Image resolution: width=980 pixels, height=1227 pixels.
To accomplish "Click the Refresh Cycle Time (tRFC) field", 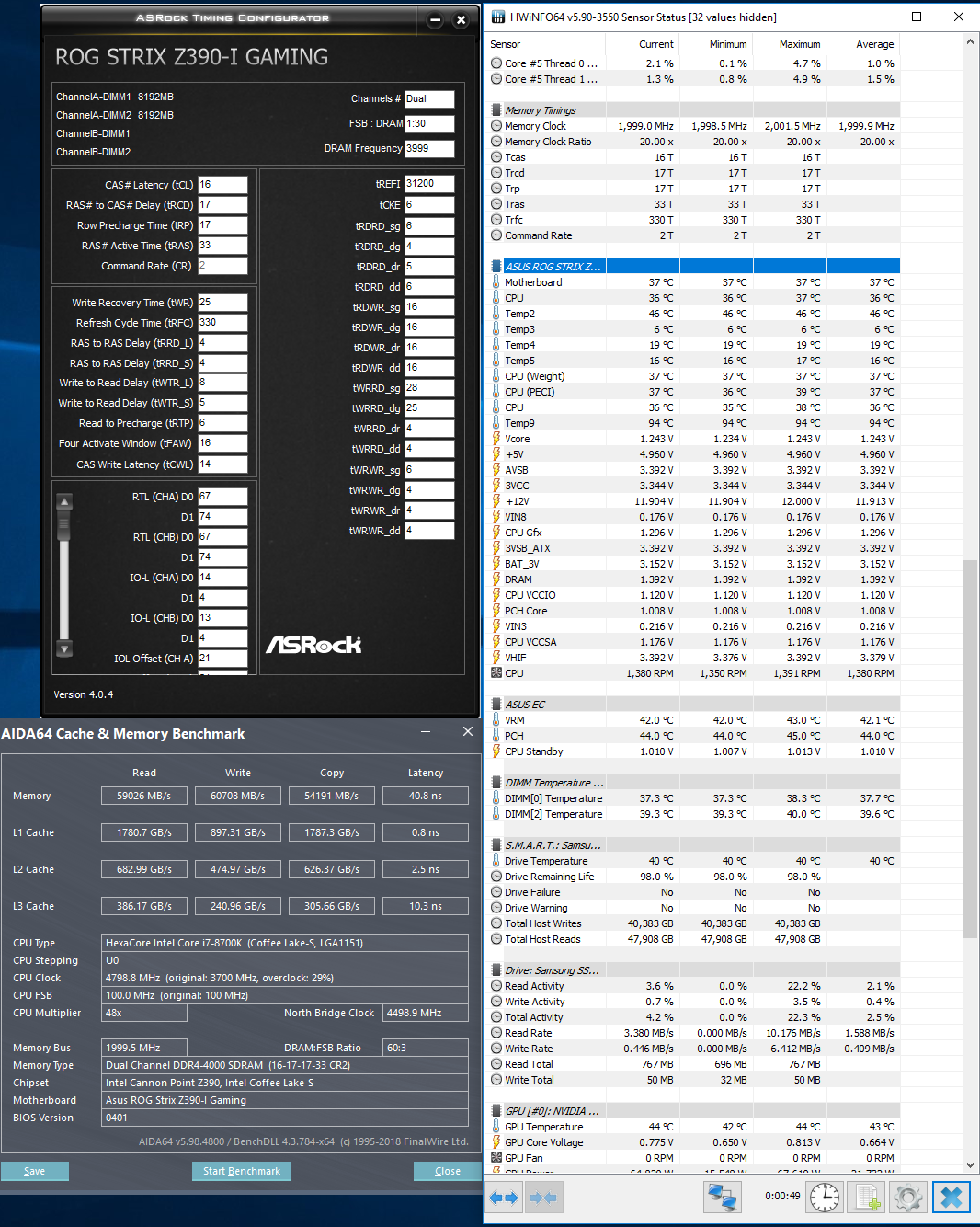I will point(222,323).
